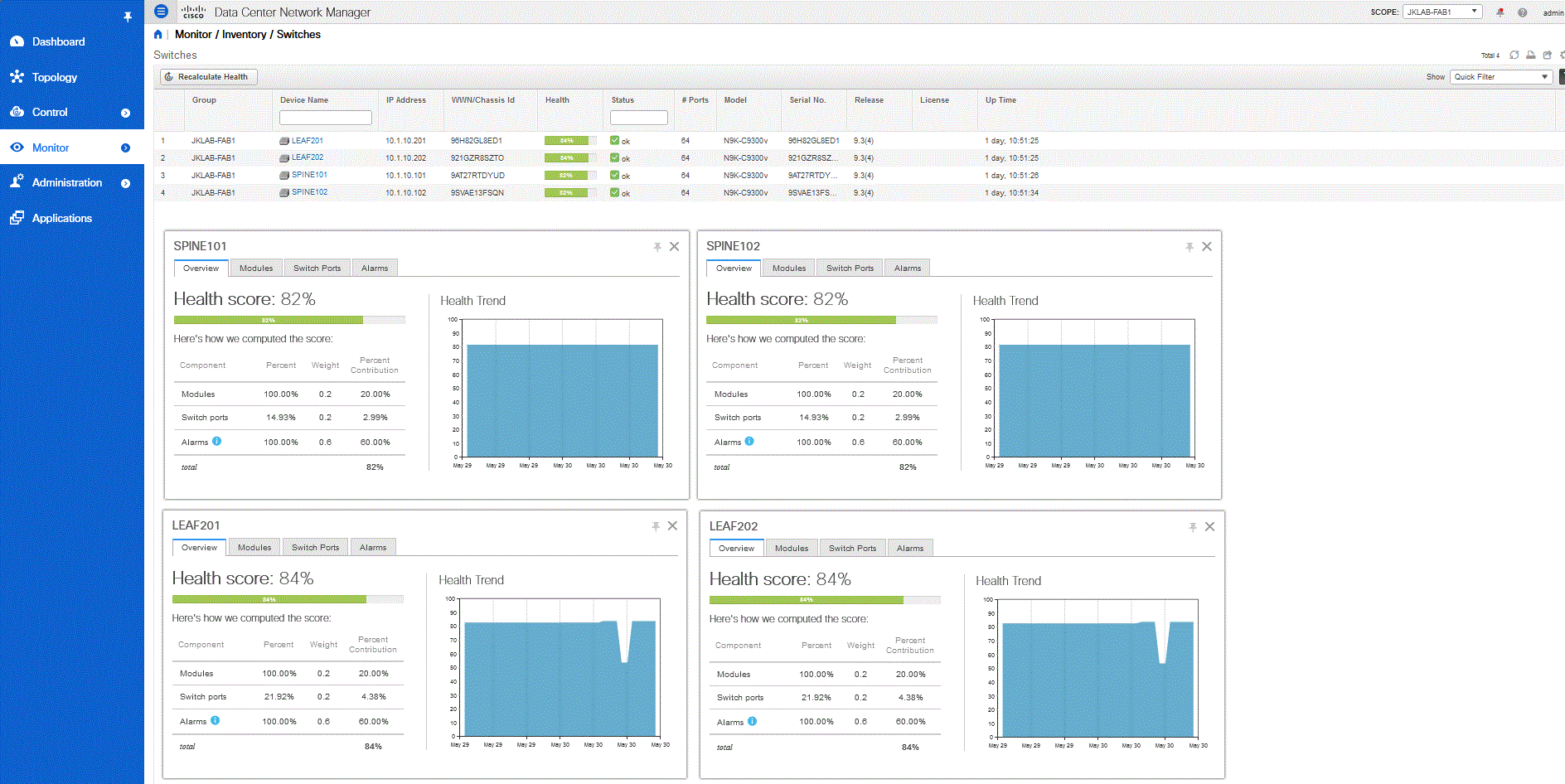Expand the Monitor submenu arrow
This screenshot has height=784, width=1565.
tap(126, 148)
